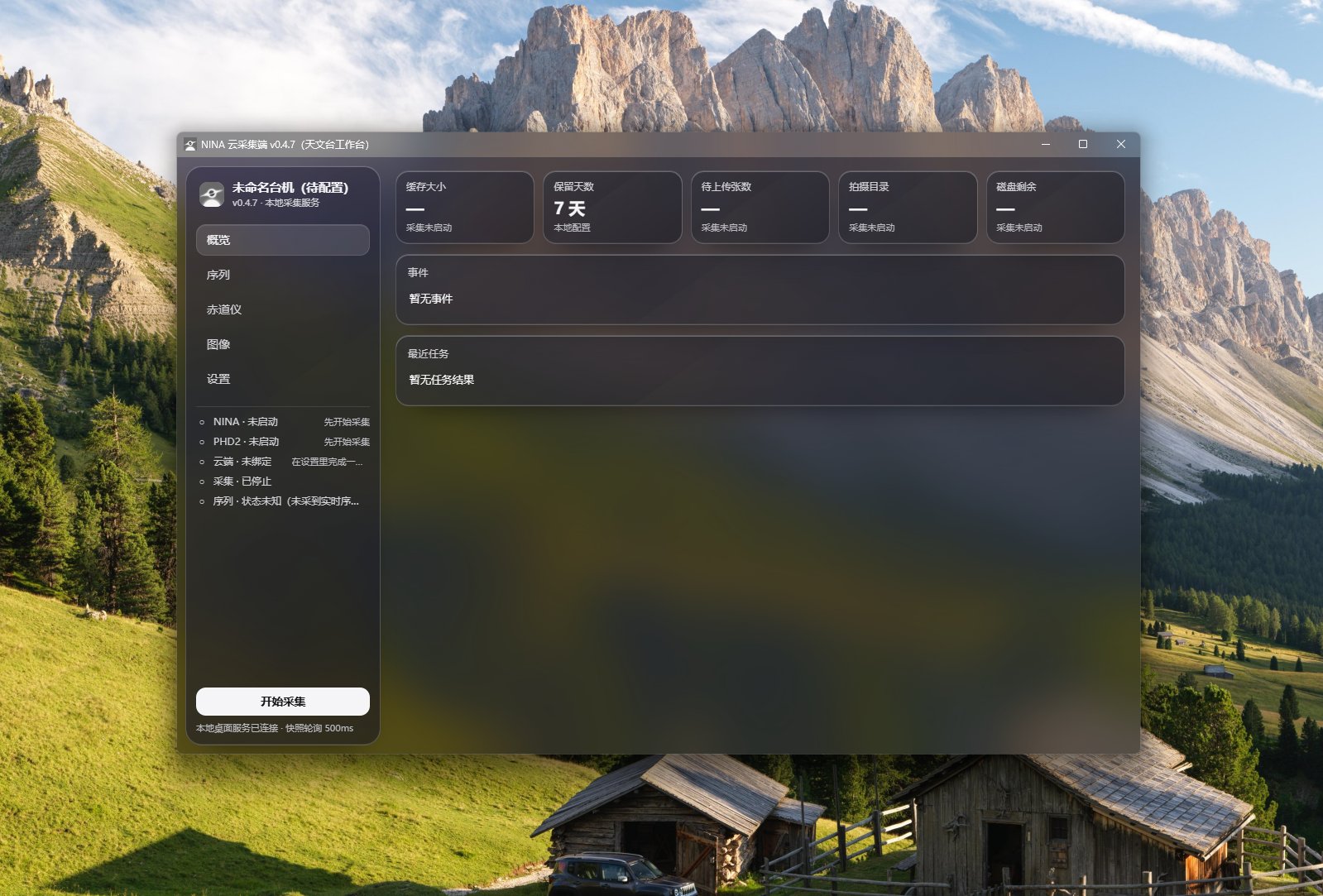
Task: Select the 缓存大小 card
Action: pyautogui.click(x=465, y=208)
